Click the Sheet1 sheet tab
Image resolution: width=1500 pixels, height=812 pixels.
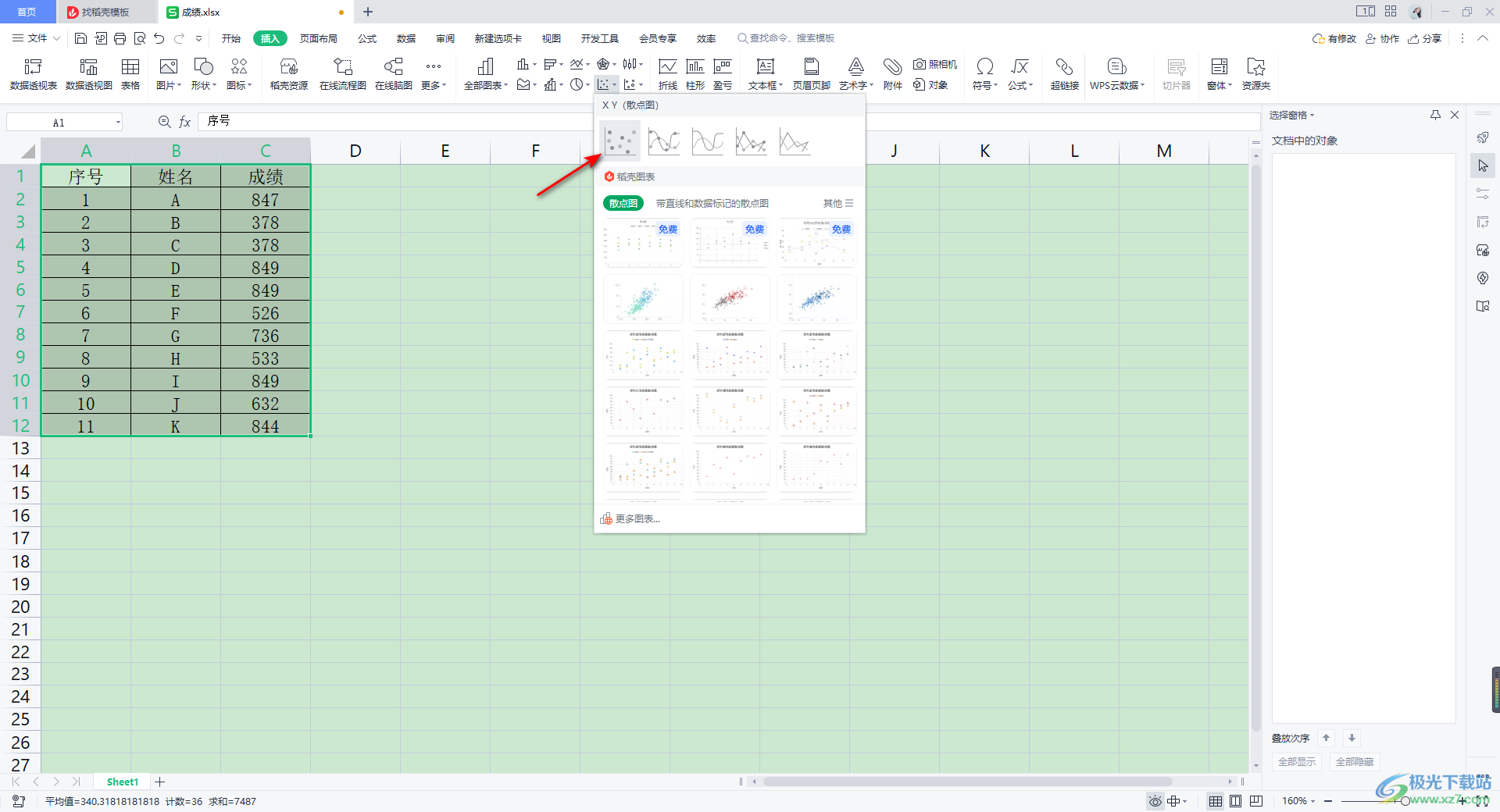(x=122, y=782)
